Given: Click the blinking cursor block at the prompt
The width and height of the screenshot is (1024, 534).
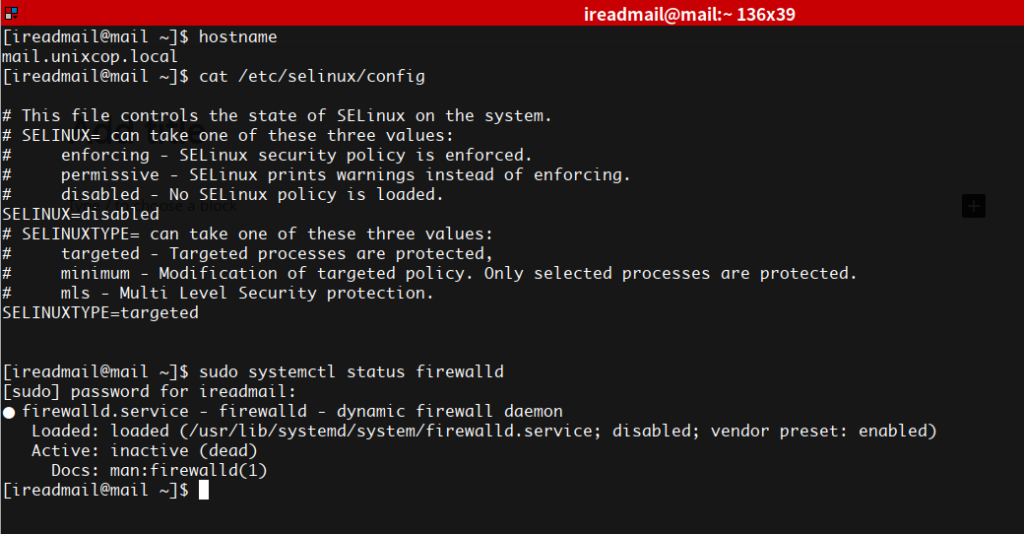Looking at the screenshot, I should tap(204, 490).
